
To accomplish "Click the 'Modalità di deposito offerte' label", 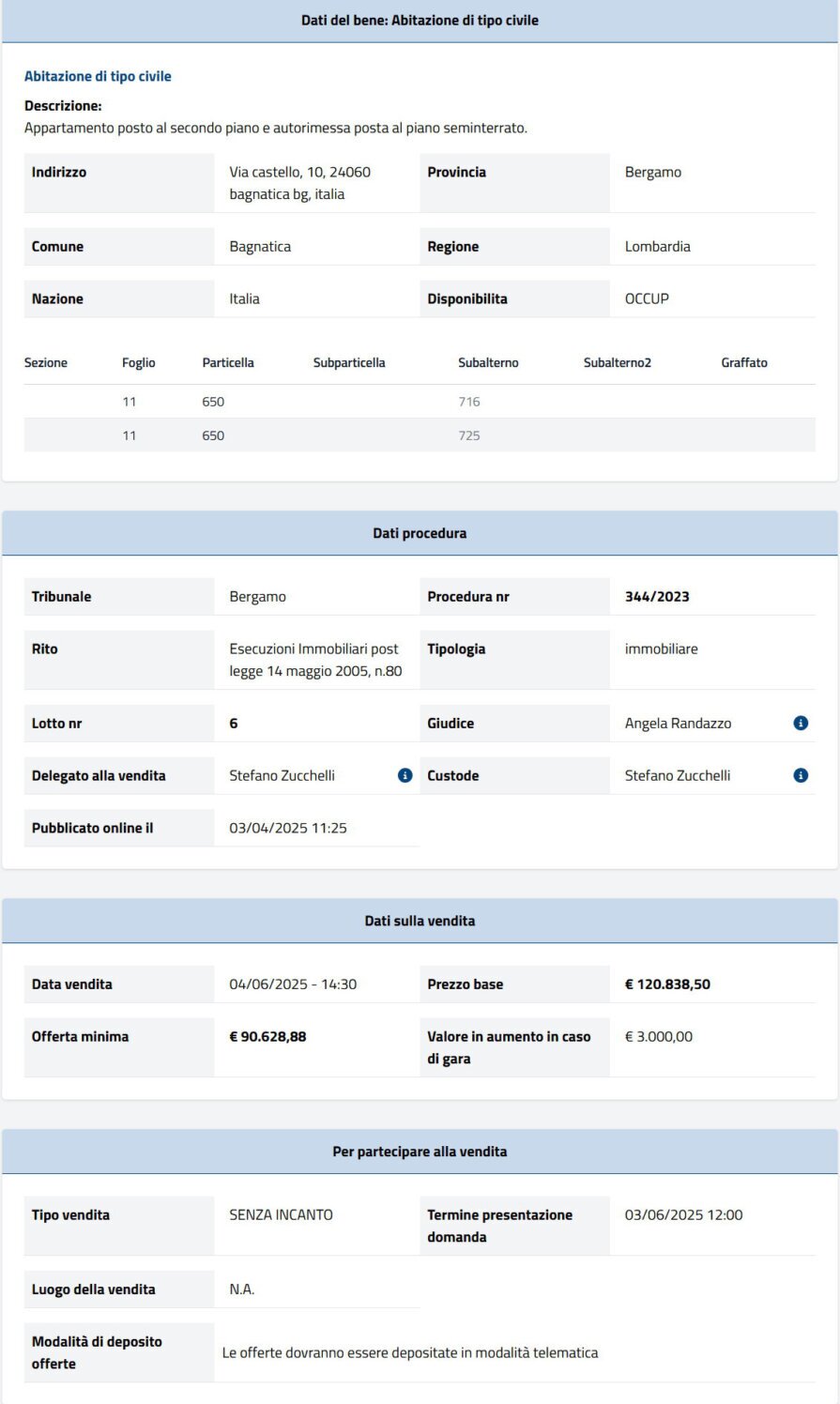I will 98,1352.
